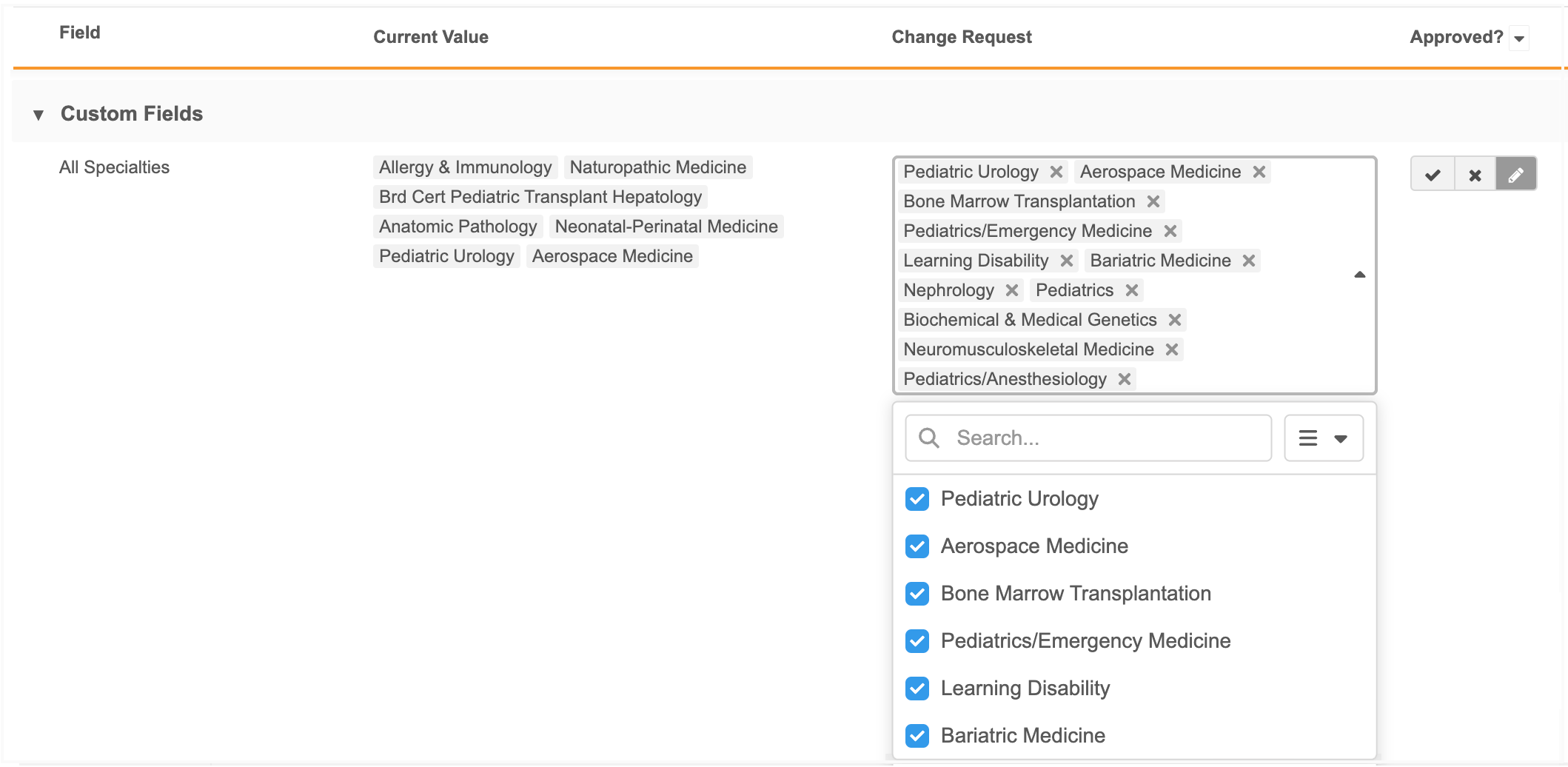Collapse the Custom Fields section
The width and height of the screenshot is (1568, 767).
38,114
